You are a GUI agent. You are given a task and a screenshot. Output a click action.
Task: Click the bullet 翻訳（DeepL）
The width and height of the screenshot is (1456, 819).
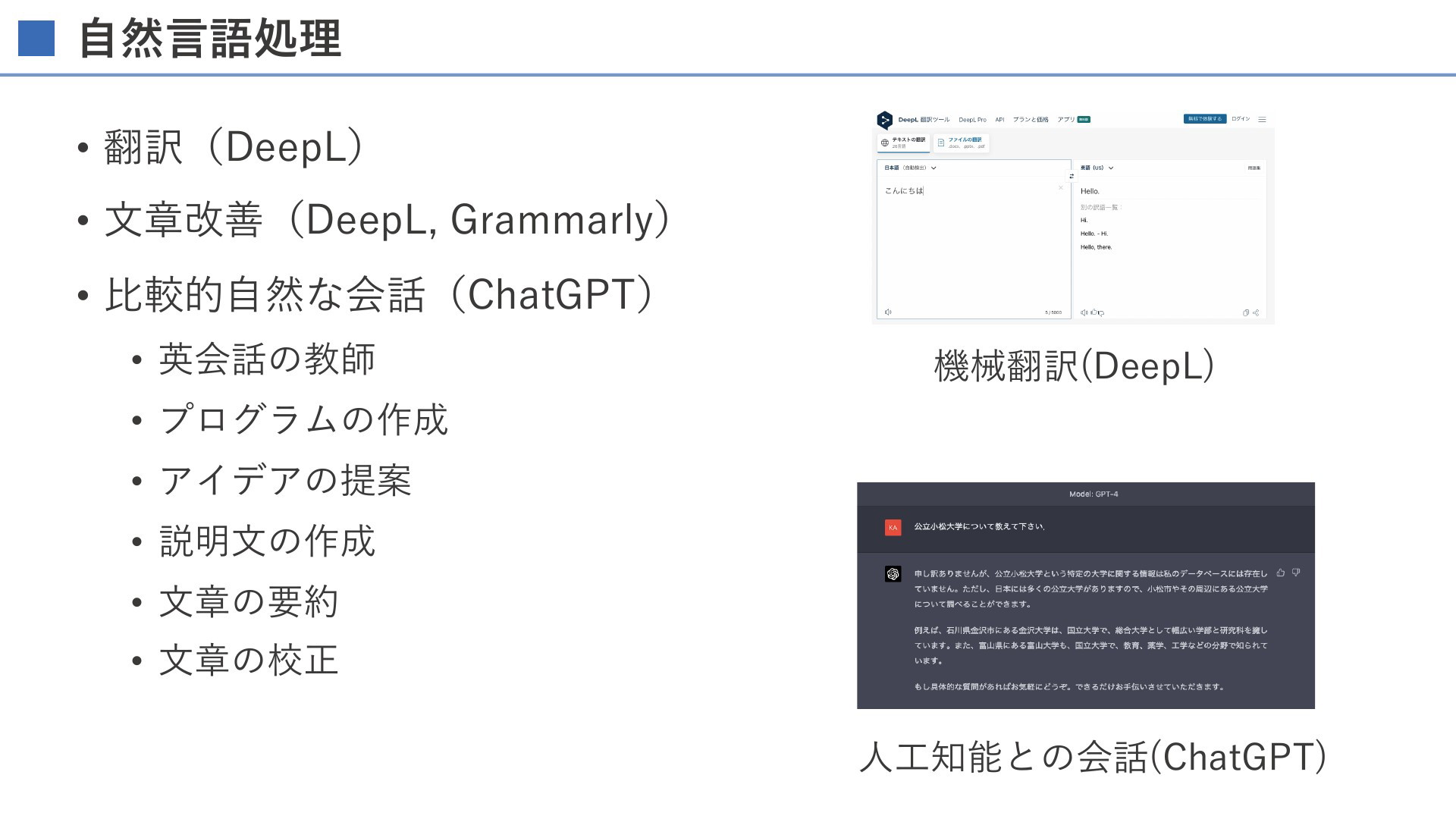point(234,146)
